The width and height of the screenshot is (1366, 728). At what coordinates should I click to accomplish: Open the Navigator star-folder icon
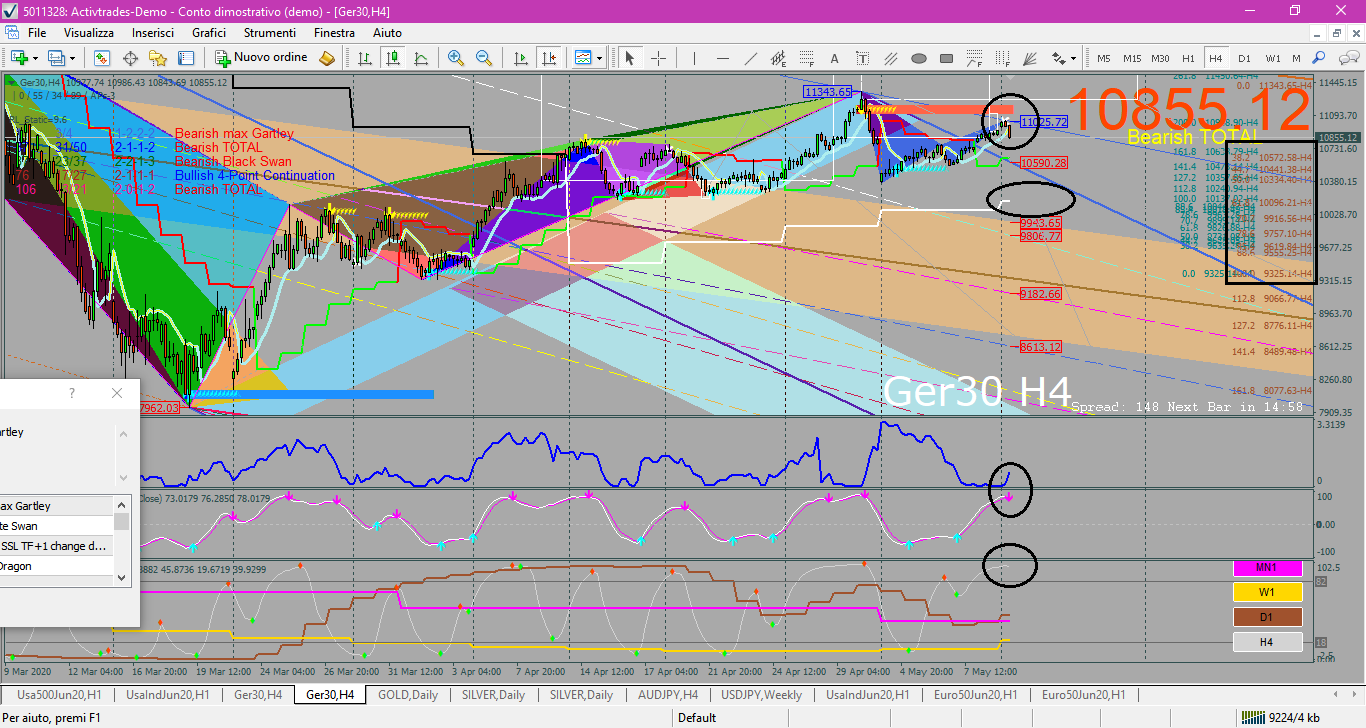pos(158,58)
